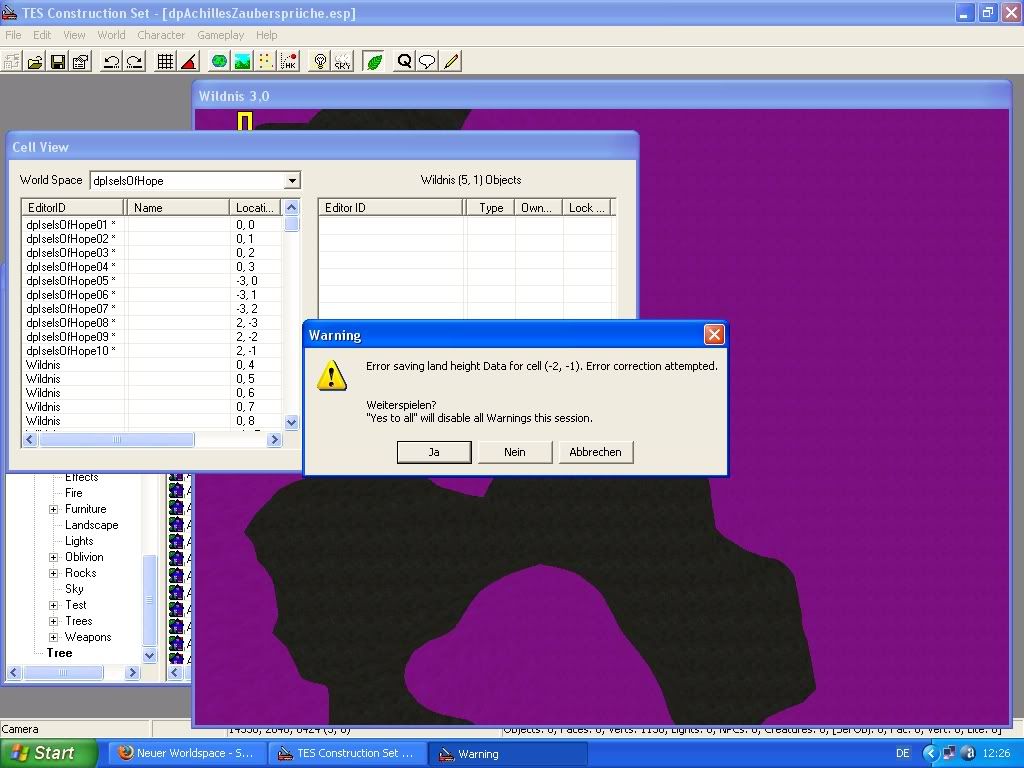Expand the Furniture tree node
Image resolution: width=1024 pixels, height=768 pixels.
(54, 509)
